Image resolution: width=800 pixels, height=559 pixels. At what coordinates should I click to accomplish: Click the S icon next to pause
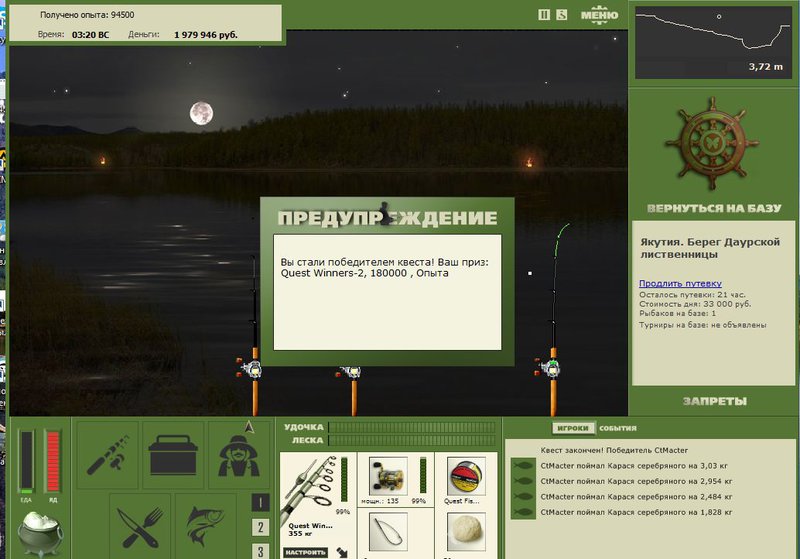561,15
